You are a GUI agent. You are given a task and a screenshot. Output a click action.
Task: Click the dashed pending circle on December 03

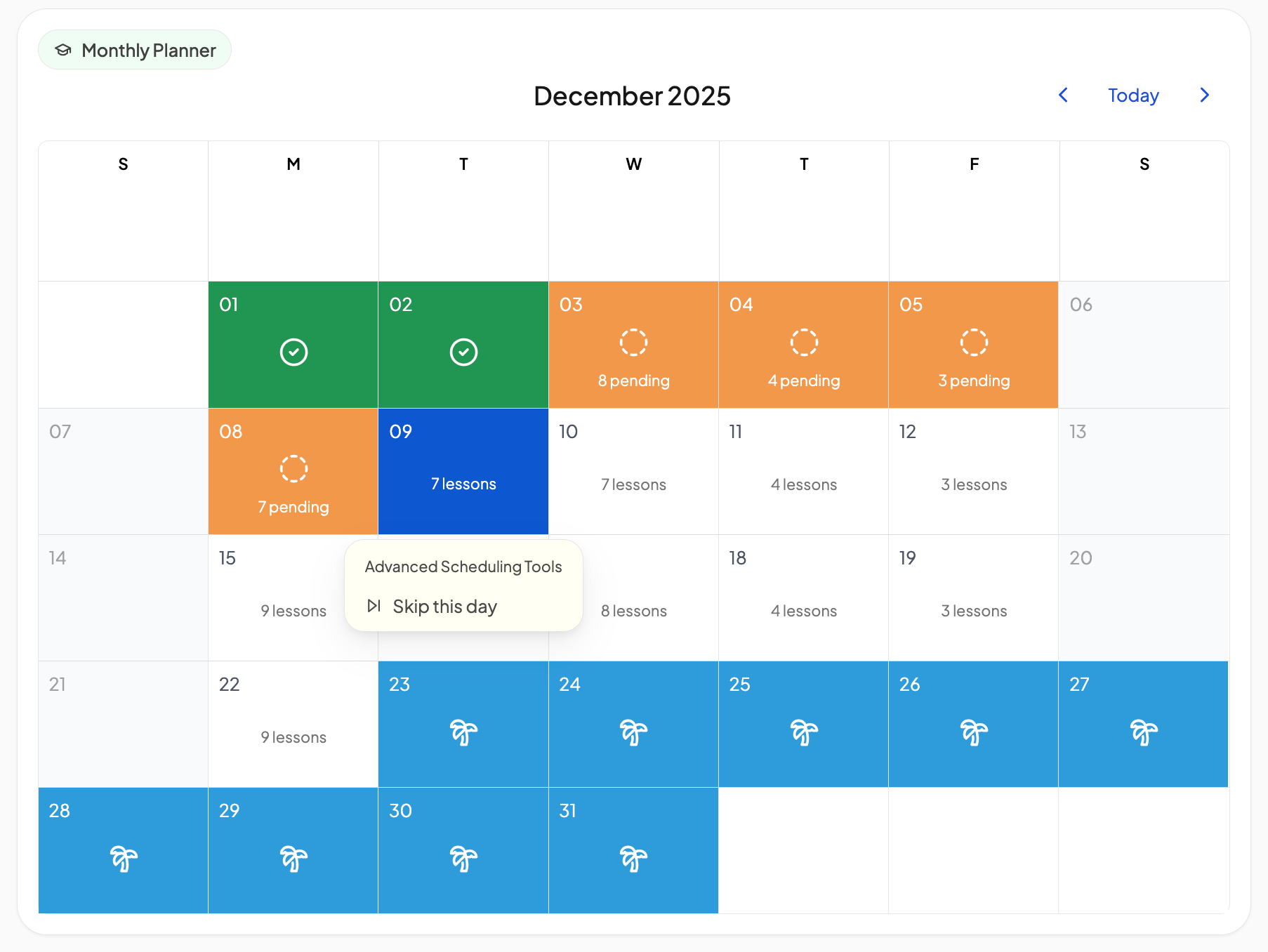pyautogui.click(x=633, y=342)
